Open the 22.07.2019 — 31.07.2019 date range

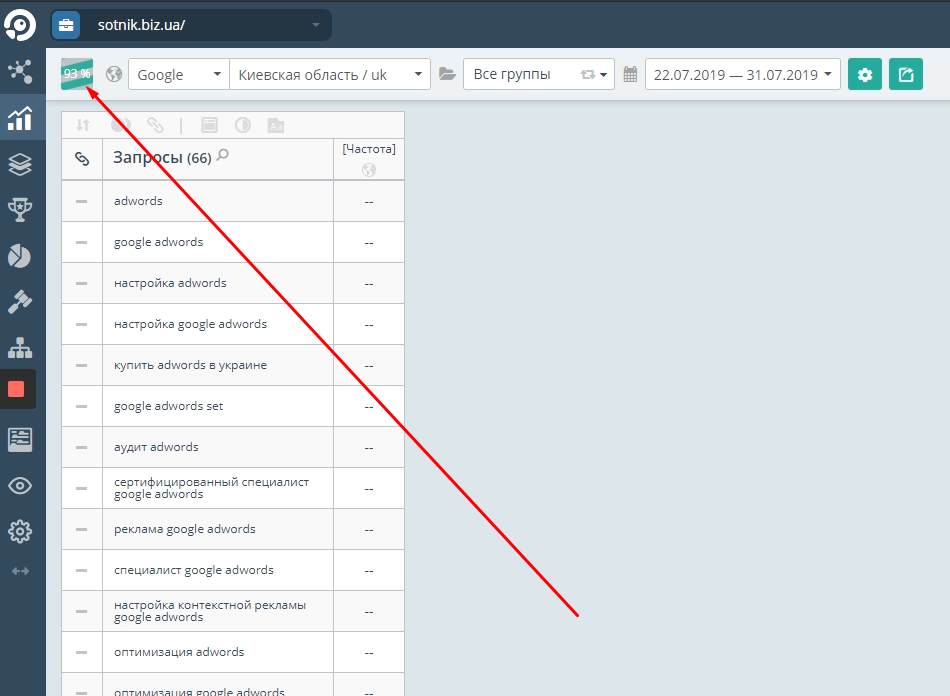(743, 74)
